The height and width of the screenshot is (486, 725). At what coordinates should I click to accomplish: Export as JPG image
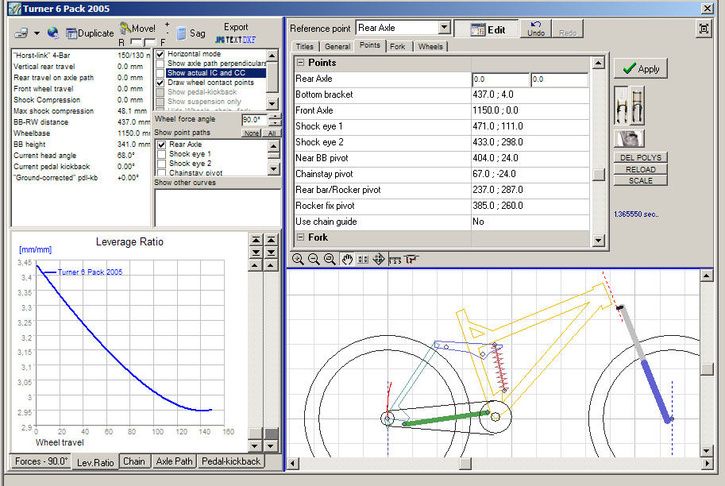tap(220, 40)
